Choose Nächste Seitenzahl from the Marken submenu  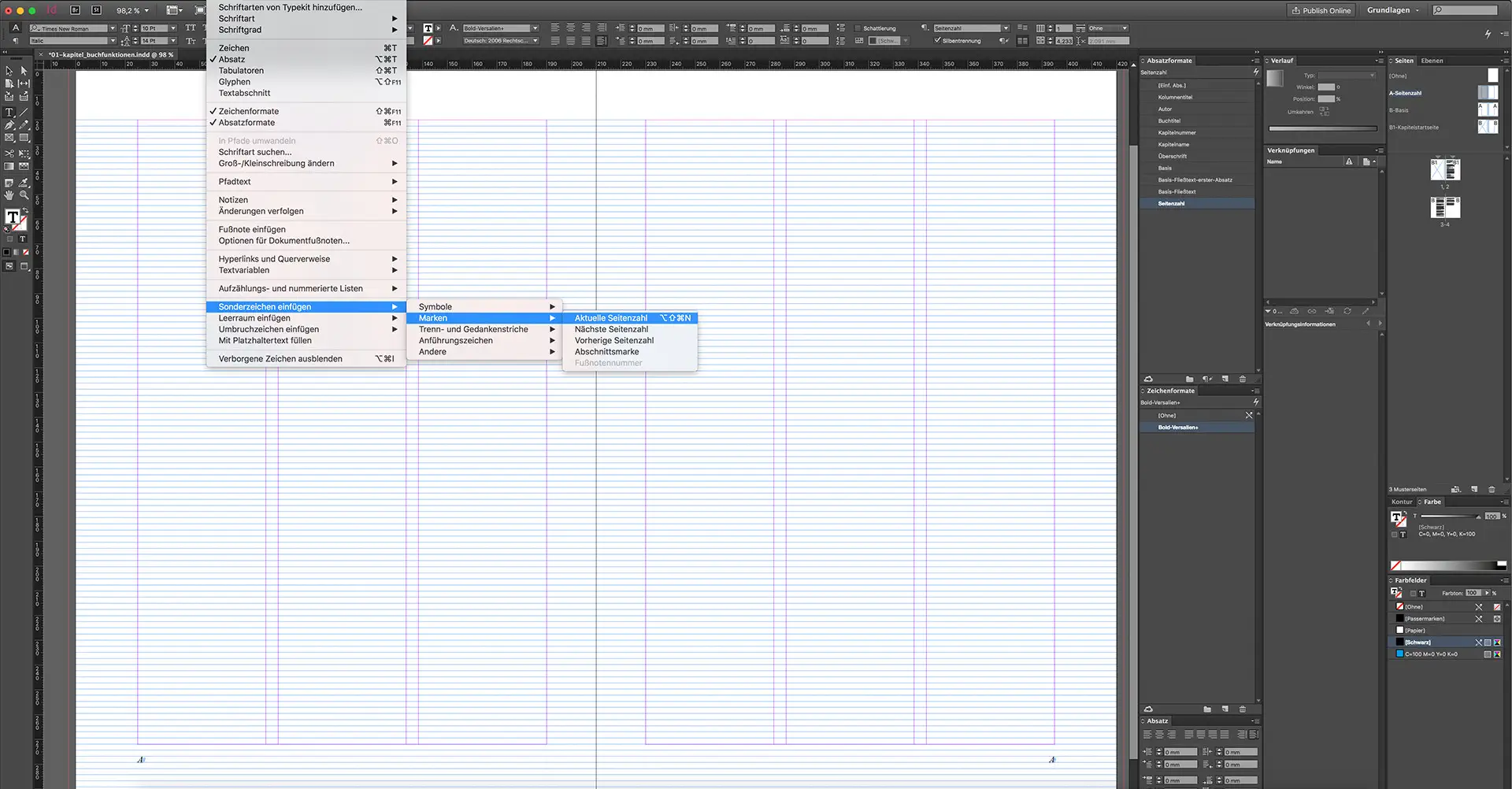611,329
